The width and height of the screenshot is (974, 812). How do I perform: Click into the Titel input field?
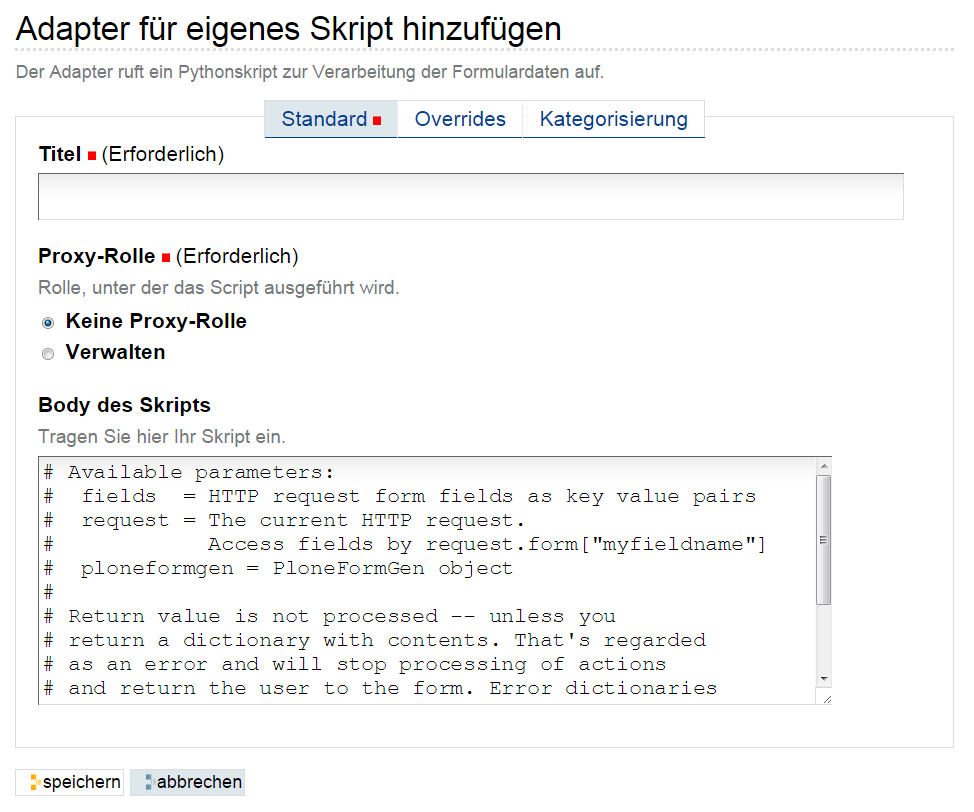(470, 196)
